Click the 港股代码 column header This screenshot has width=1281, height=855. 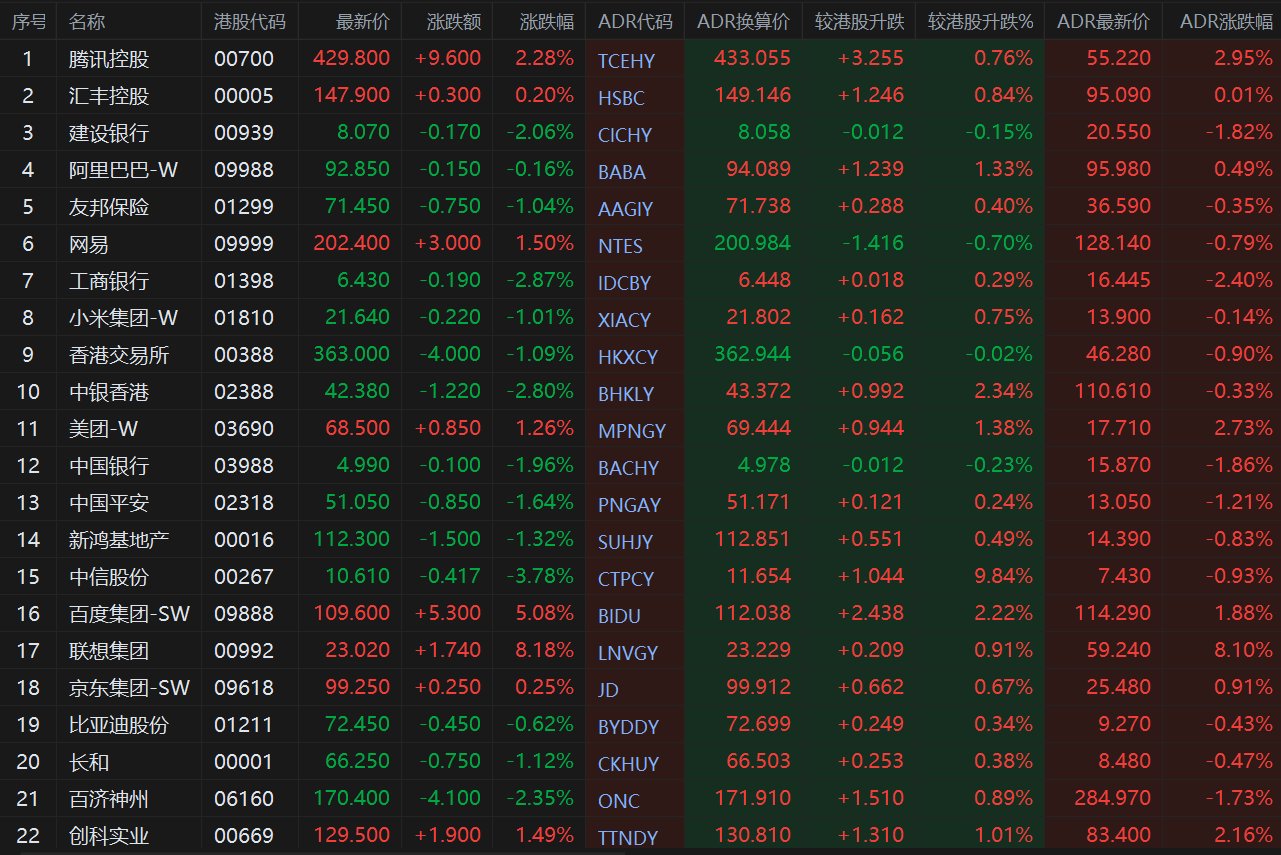(x=249, y=21)
